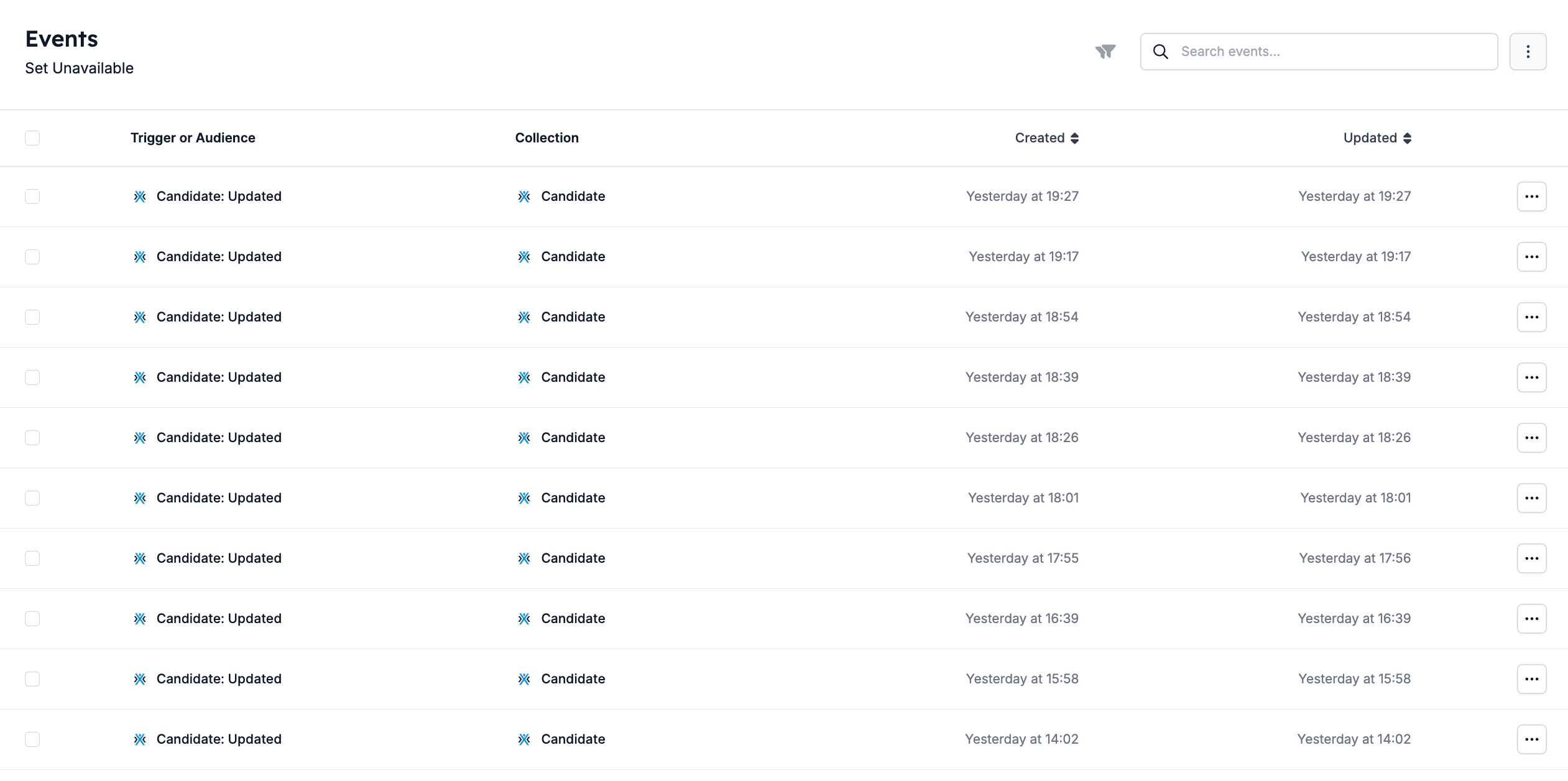This screenshot has width=1568, height=781.
Task: Click trigger icon in the 19:27 row
Action: (140, 196)
